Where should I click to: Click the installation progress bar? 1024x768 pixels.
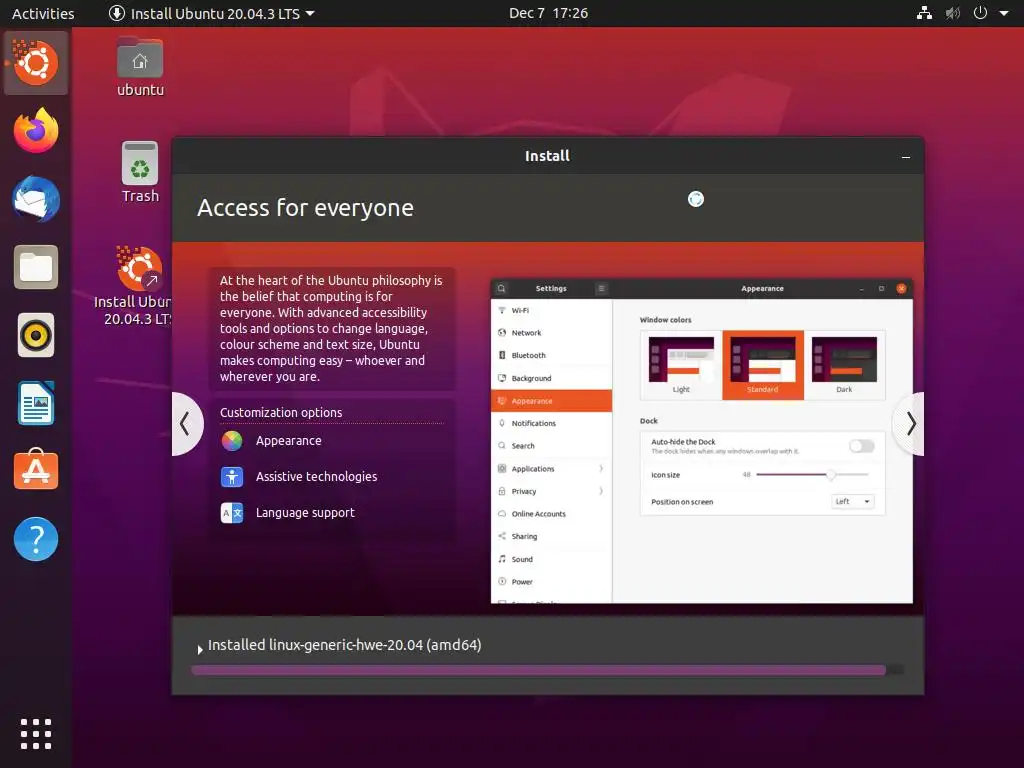(548, 670)
